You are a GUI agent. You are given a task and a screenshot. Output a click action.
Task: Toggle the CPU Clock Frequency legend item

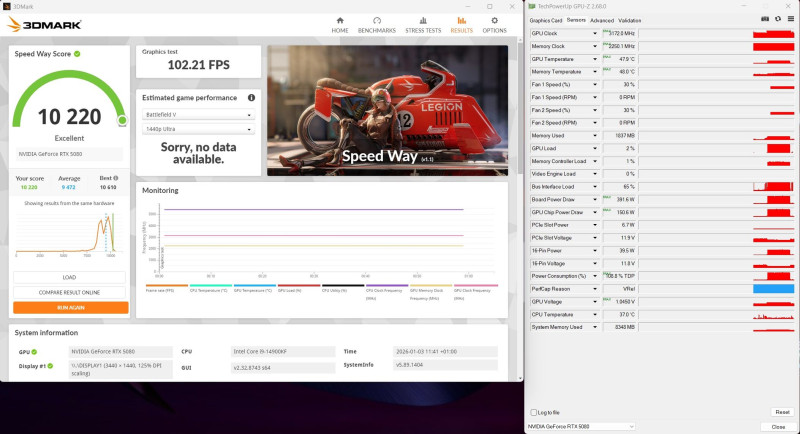pyautogui.click(x=387, y=292)
